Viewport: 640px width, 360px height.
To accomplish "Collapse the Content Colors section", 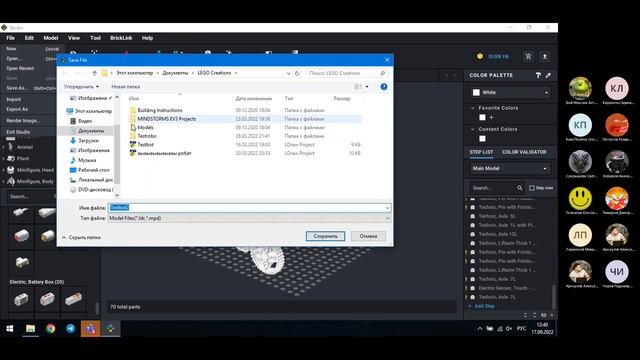I will pos(473,129).
